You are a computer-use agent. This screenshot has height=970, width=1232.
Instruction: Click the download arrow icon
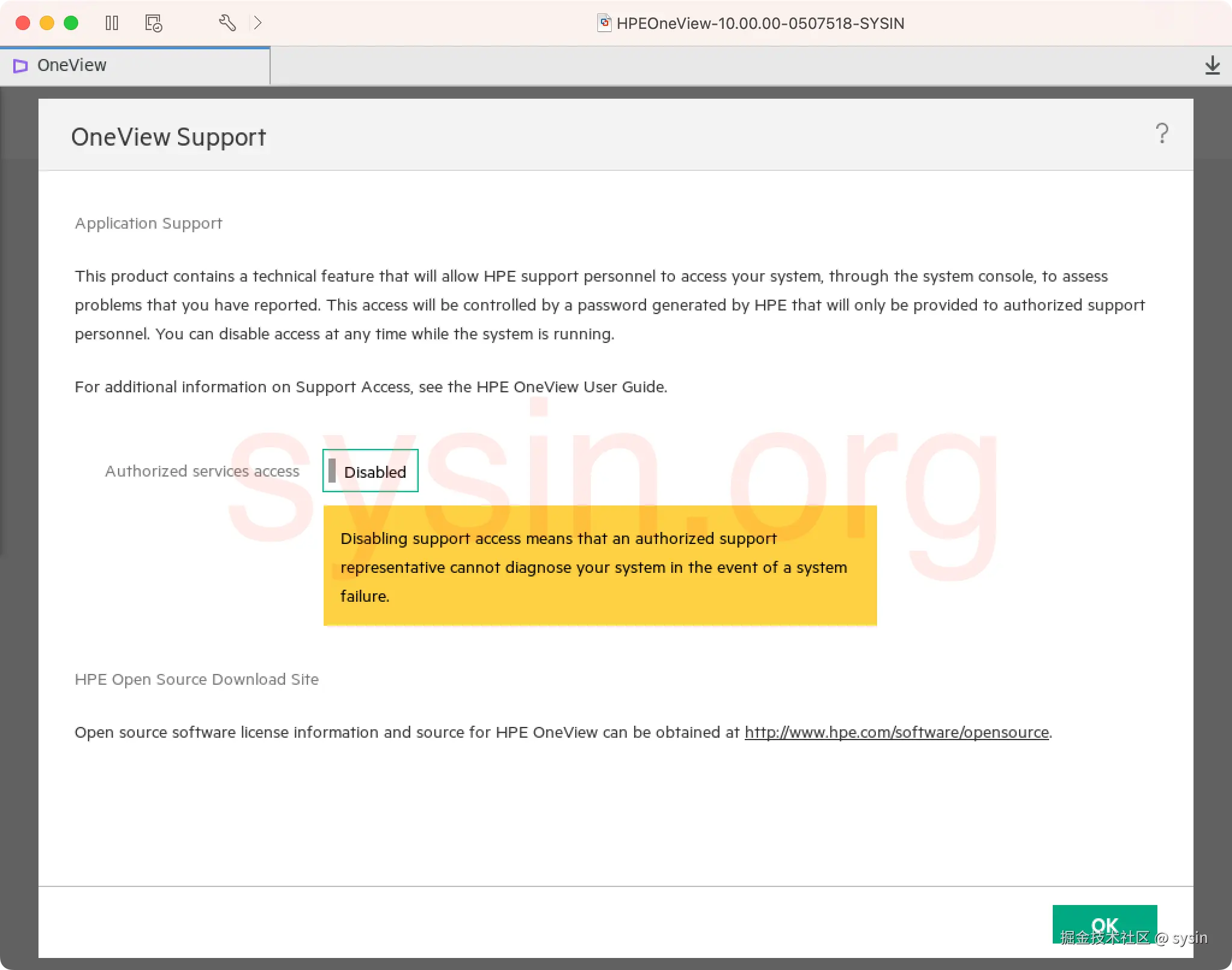[1212, 65]
